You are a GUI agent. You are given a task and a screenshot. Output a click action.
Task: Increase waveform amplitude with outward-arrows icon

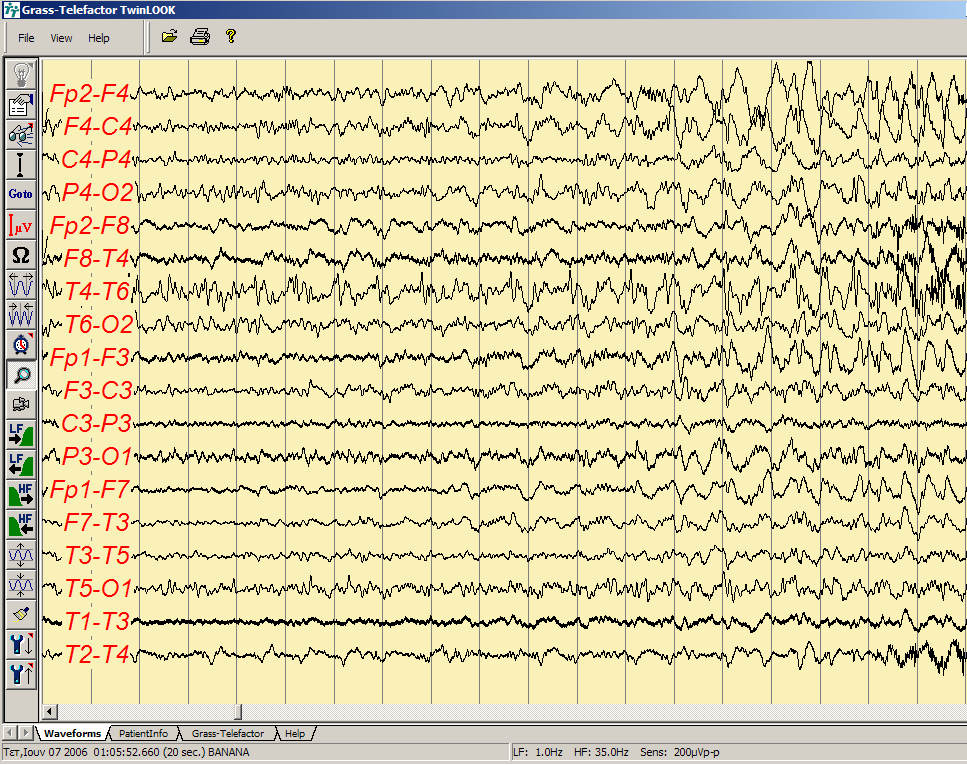21,555
